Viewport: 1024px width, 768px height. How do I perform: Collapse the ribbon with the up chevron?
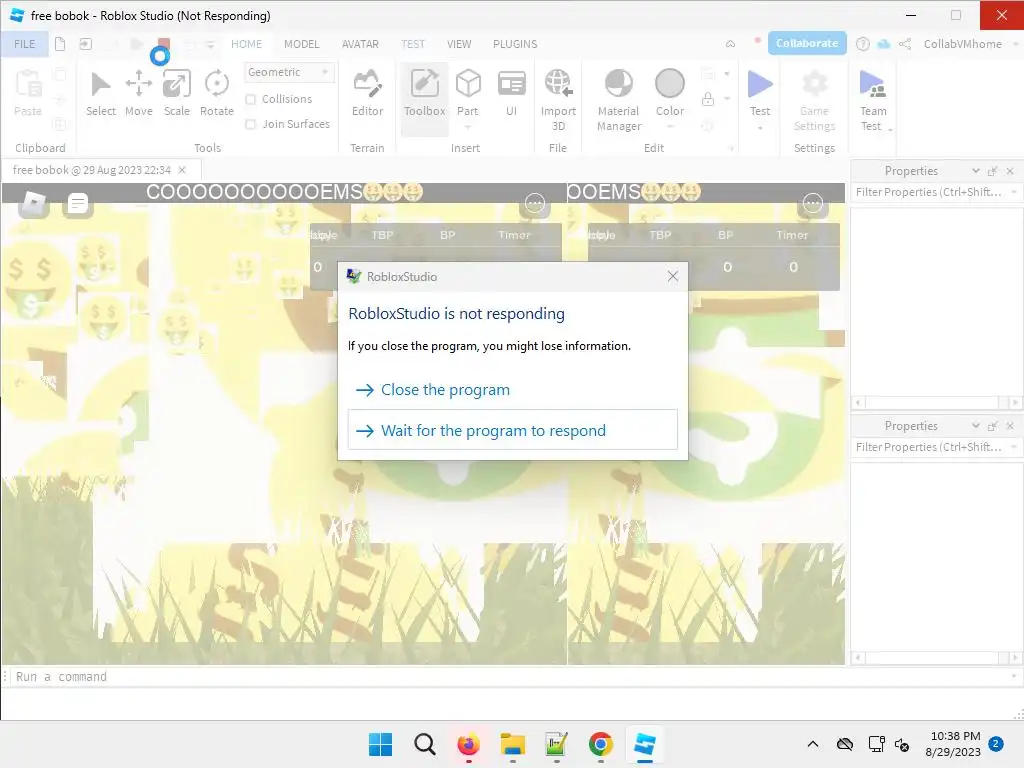point(730,44)
